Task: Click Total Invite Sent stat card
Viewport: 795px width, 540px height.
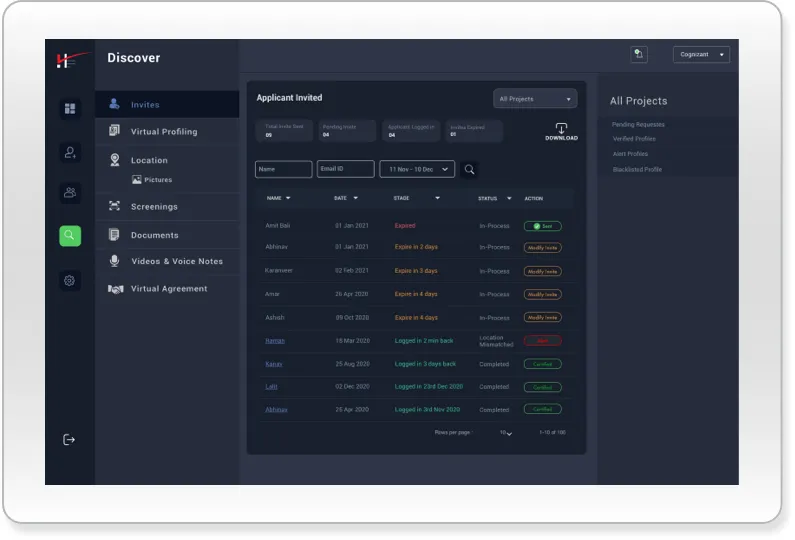Action: tap(284, 131)
